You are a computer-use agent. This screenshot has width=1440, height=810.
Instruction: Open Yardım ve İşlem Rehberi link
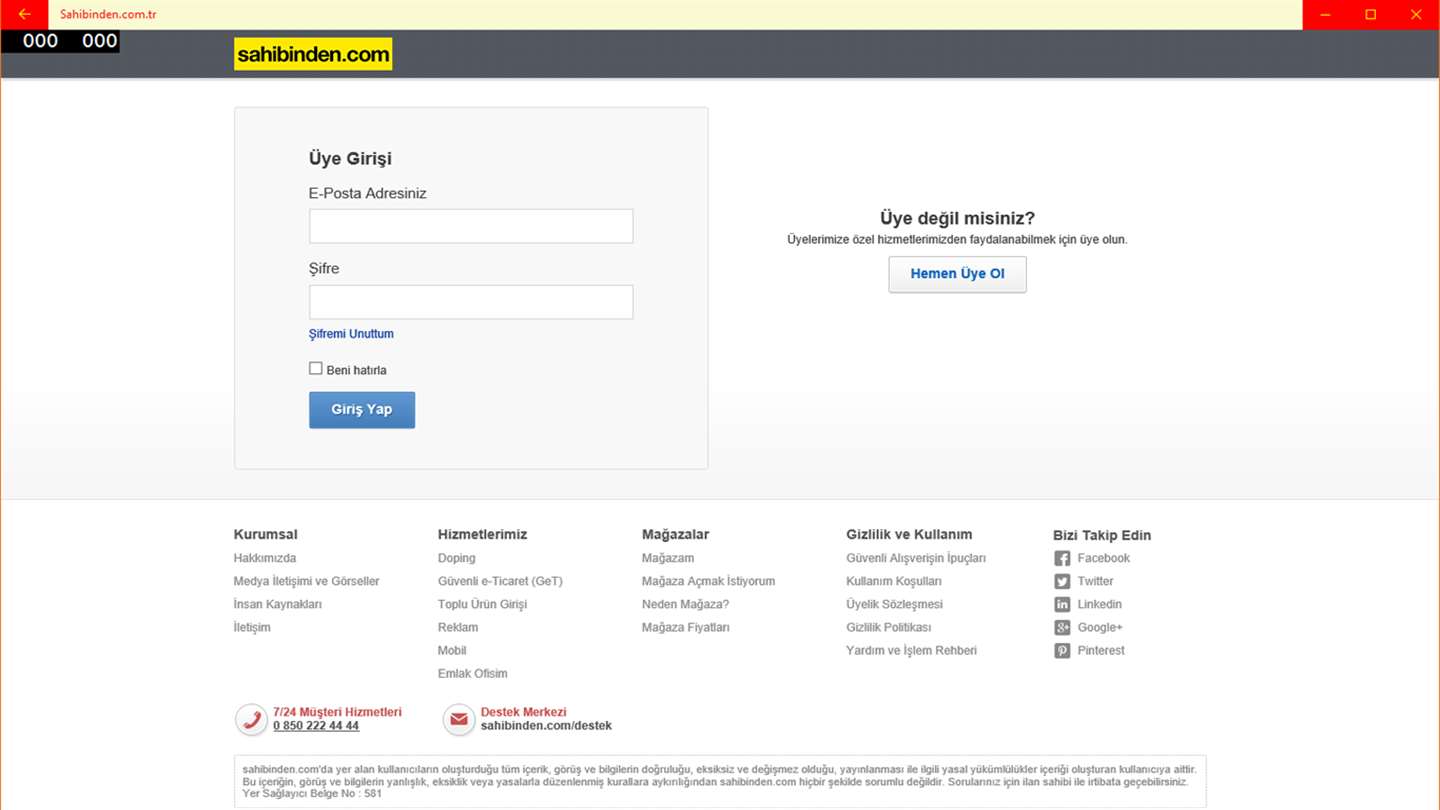912,650
